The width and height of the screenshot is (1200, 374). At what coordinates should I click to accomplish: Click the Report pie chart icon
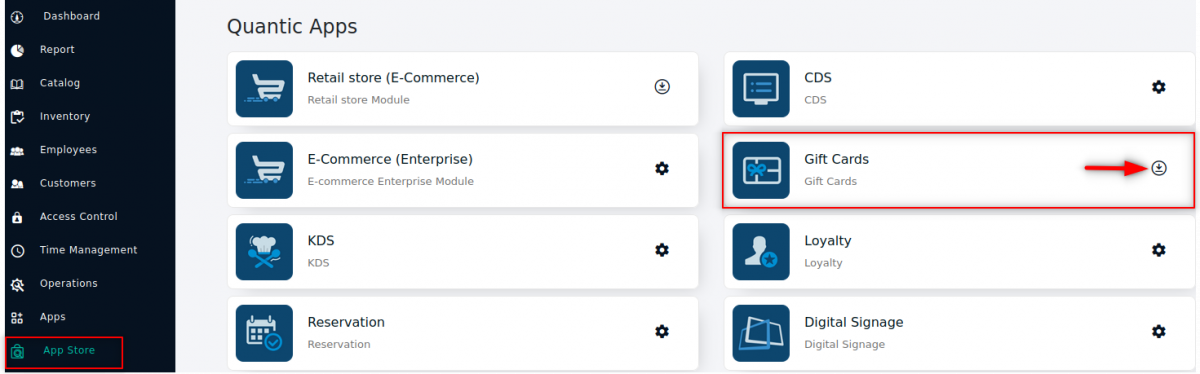point(17,50)
